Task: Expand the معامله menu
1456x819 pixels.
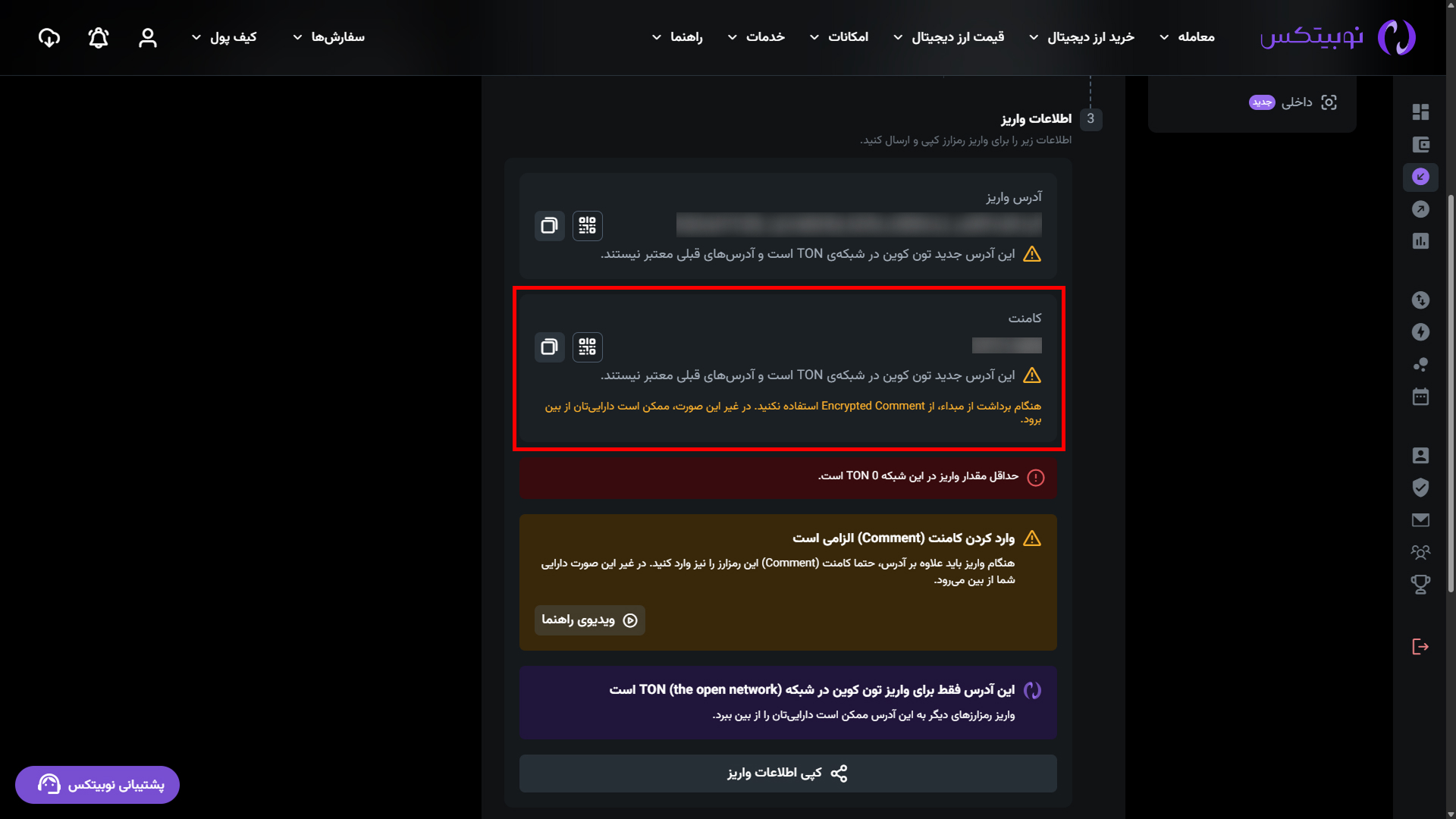Action: (1187, 37)
